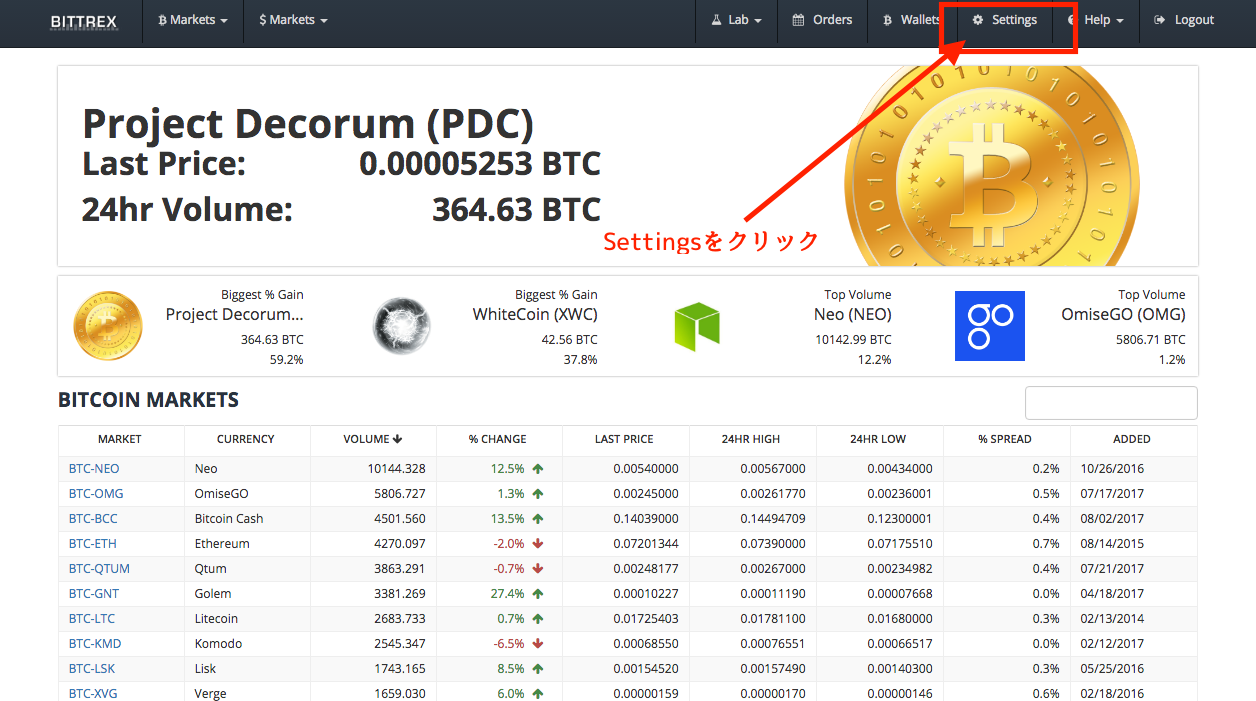Screen dimensions: 1256x701
Task: Click the green up arrow in BTC-GNT row
Action: point(538,593)
